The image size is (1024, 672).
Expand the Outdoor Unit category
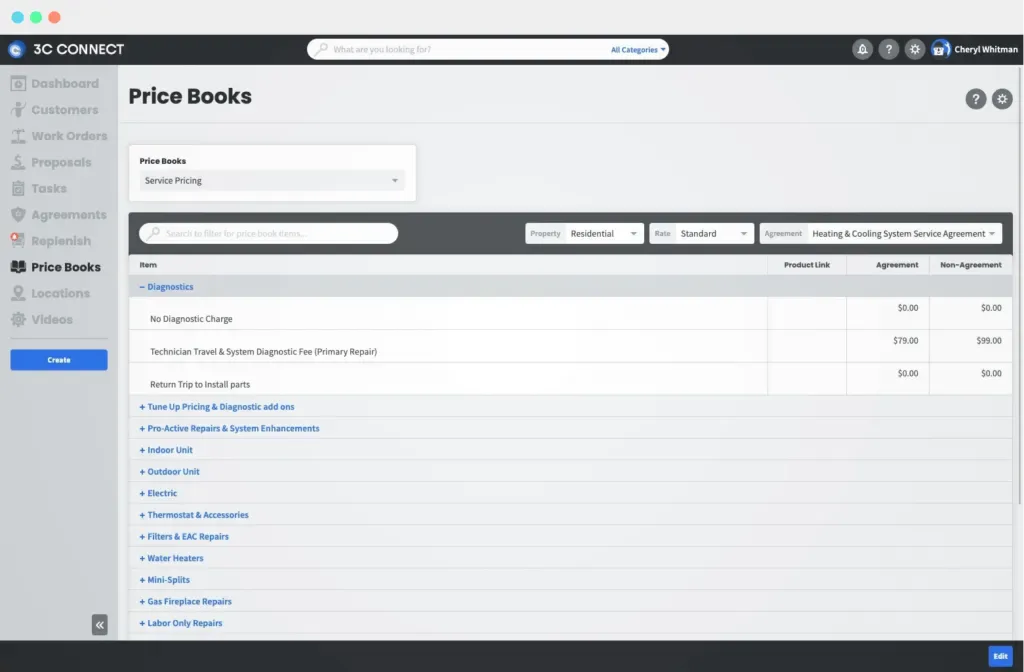169,472
